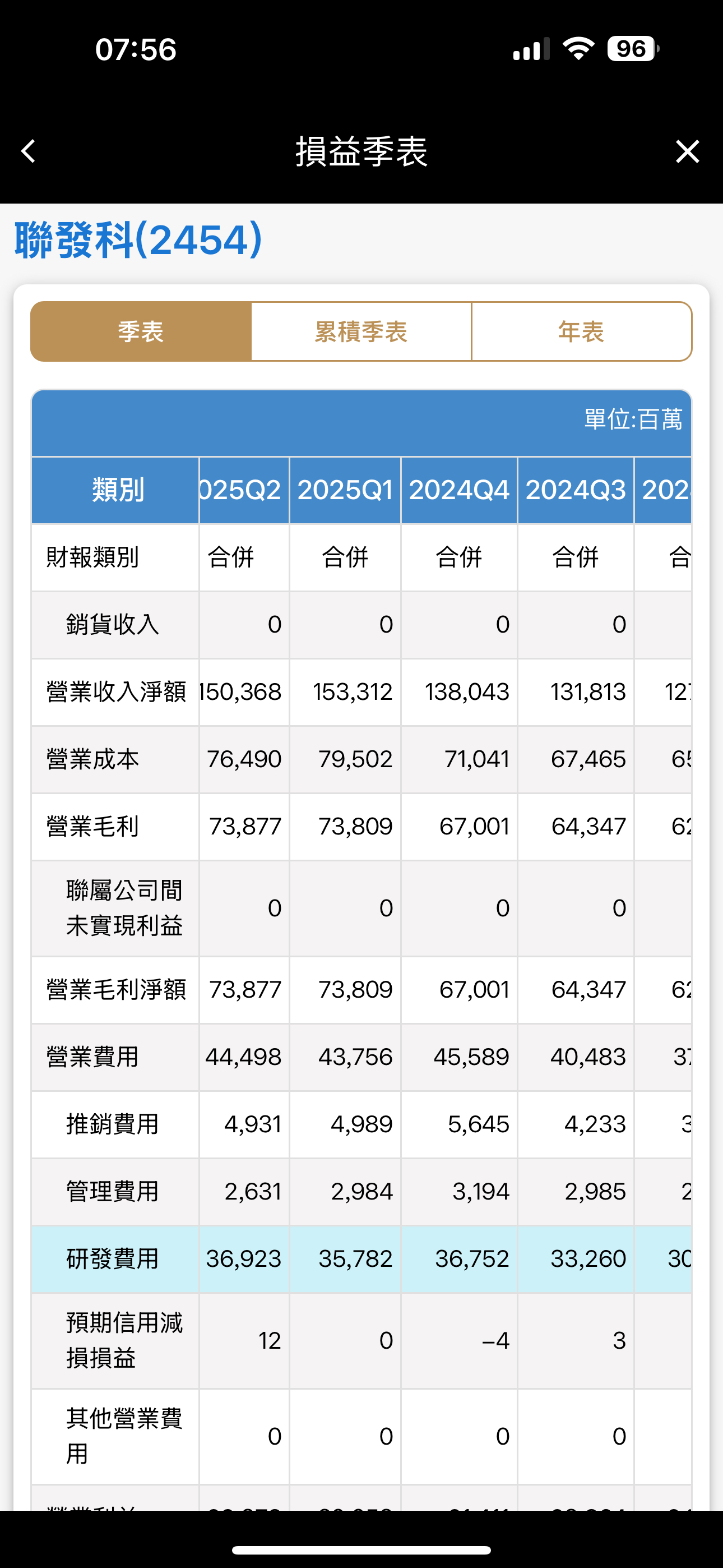Viewport: 723px width, 1568px height.
Task: Tap the 4,931 selling expense value
Action: click(253, 1124)
